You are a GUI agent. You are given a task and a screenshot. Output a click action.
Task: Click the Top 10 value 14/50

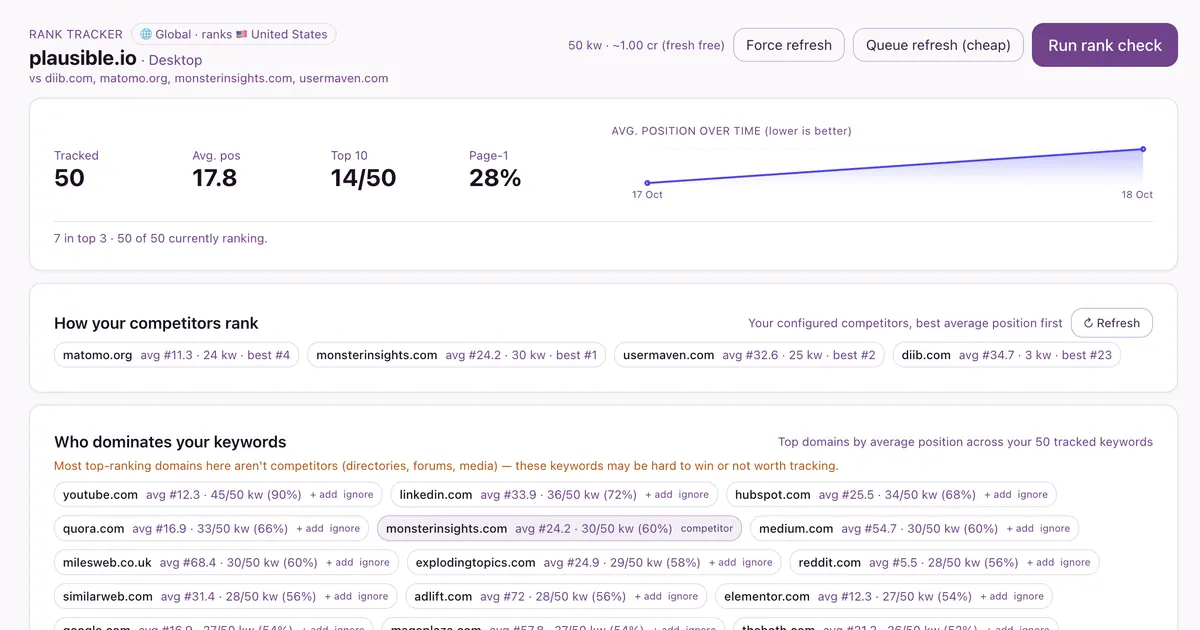coord(364,178)
